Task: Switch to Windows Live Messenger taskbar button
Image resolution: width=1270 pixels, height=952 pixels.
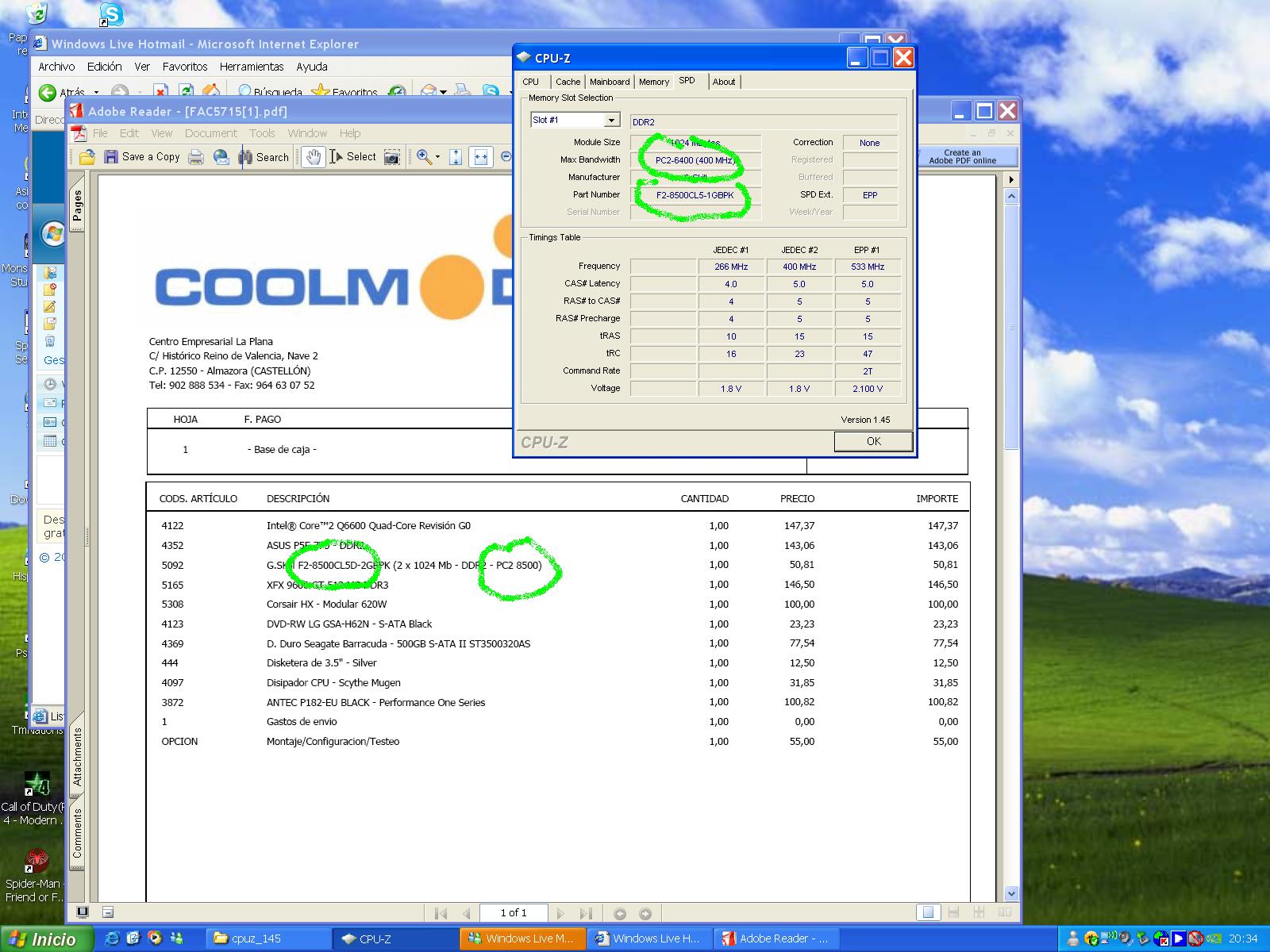Action: (x=521, y=939)
